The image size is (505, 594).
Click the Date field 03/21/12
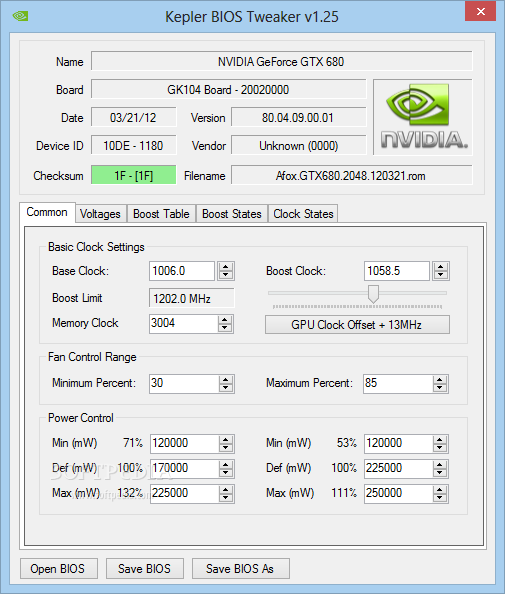133,117
